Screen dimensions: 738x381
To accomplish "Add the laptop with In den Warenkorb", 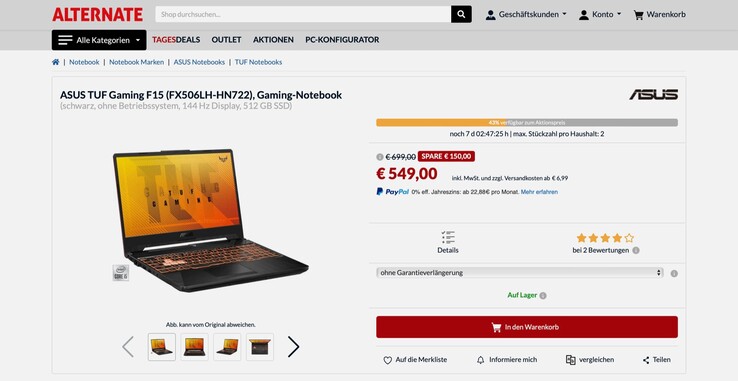I will click(527, 327).
